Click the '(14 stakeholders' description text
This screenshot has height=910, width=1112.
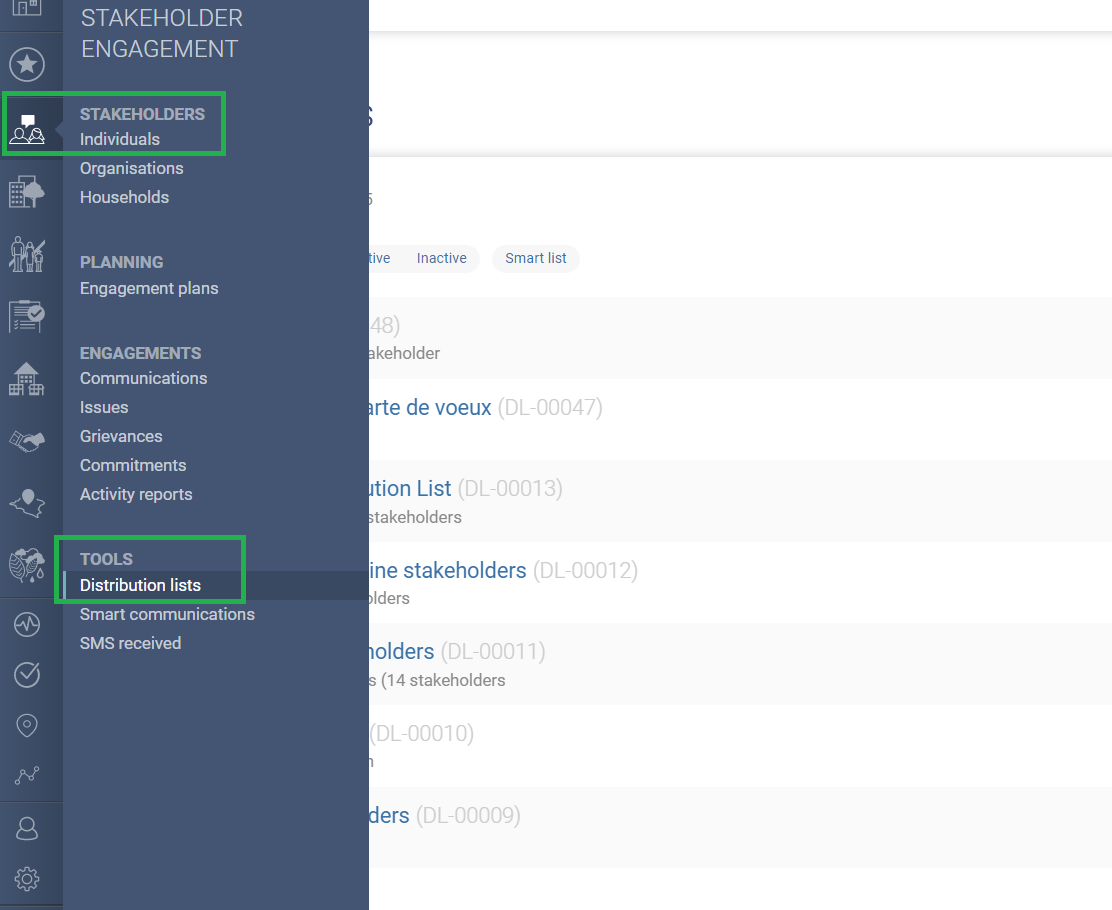[443, 681]
